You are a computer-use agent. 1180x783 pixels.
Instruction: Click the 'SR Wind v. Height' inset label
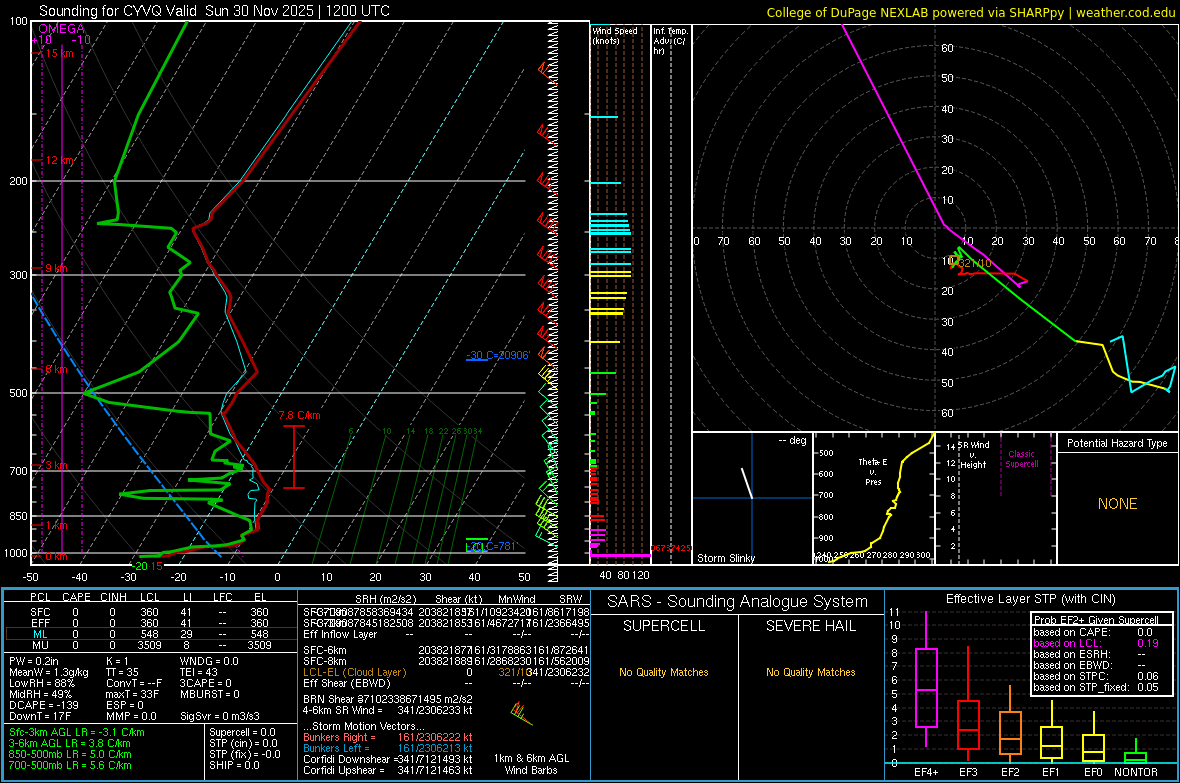973,455
